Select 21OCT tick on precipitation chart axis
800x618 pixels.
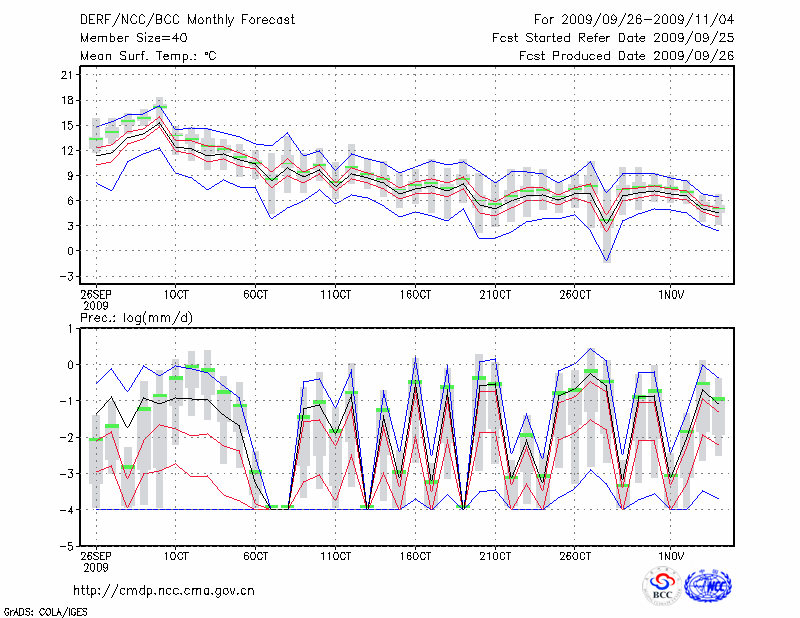click(x=494, y=555)
